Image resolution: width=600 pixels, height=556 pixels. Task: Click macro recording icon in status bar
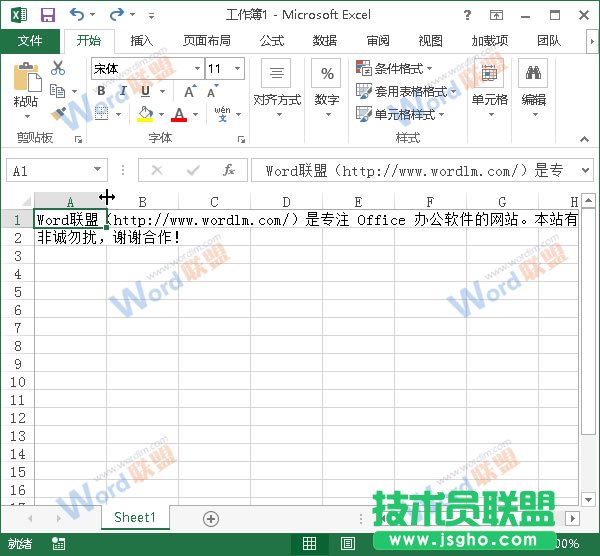pyautogui.click(x=59, y=543)
